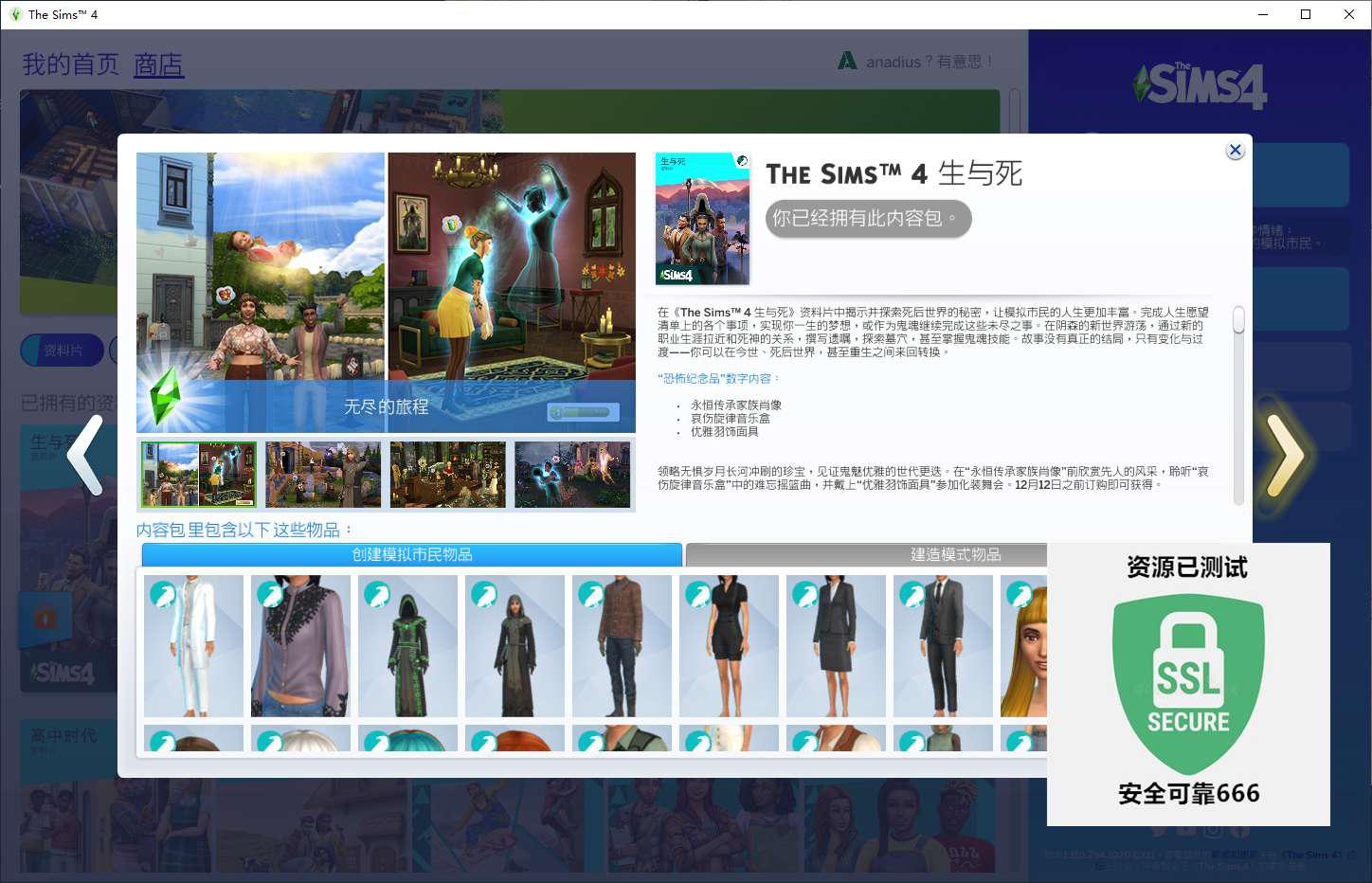Click the store page scrollbar behind the dialog
Screen dimensions: 1372x883
[x=1015, y=112]
